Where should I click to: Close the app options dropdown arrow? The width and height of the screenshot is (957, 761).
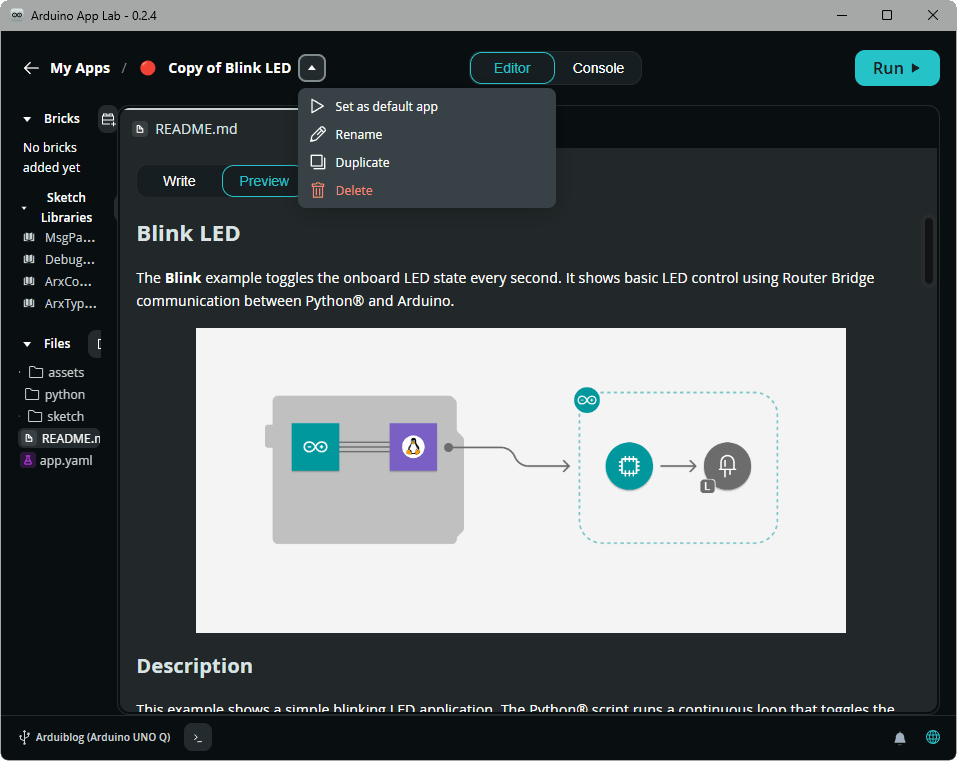[x=312, y=68]
